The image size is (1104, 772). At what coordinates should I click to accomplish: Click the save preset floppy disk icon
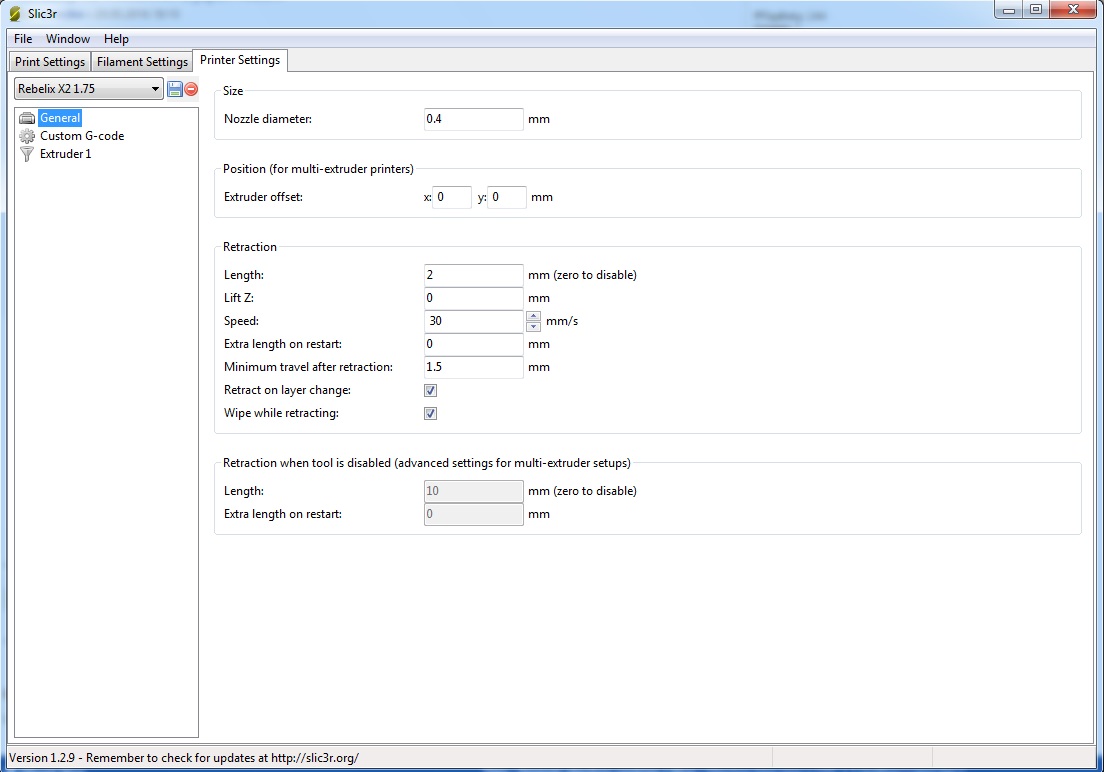coord(175,89)
